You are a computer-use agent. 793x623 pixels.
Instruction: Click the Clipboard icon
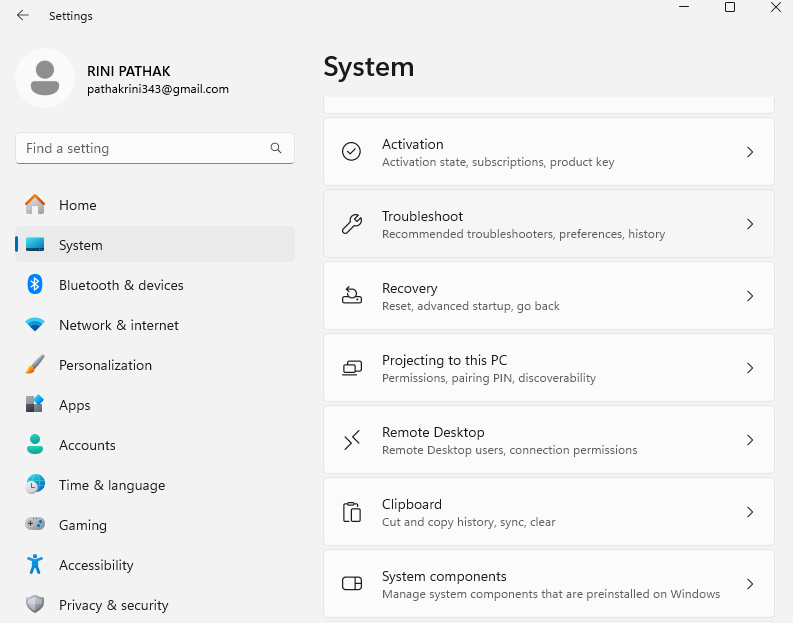pyautogui.click(x=351, y=512)
